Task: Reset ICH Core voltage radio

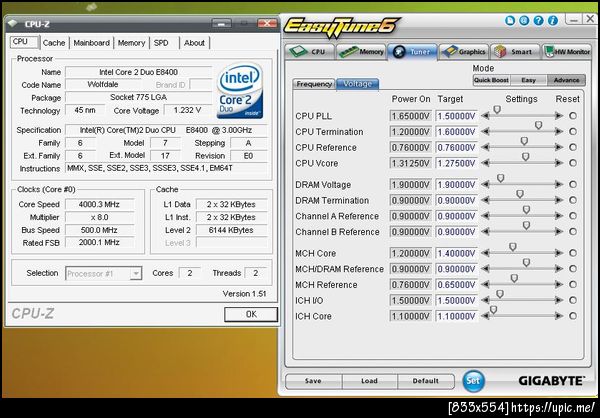Action: click(573, 316)
